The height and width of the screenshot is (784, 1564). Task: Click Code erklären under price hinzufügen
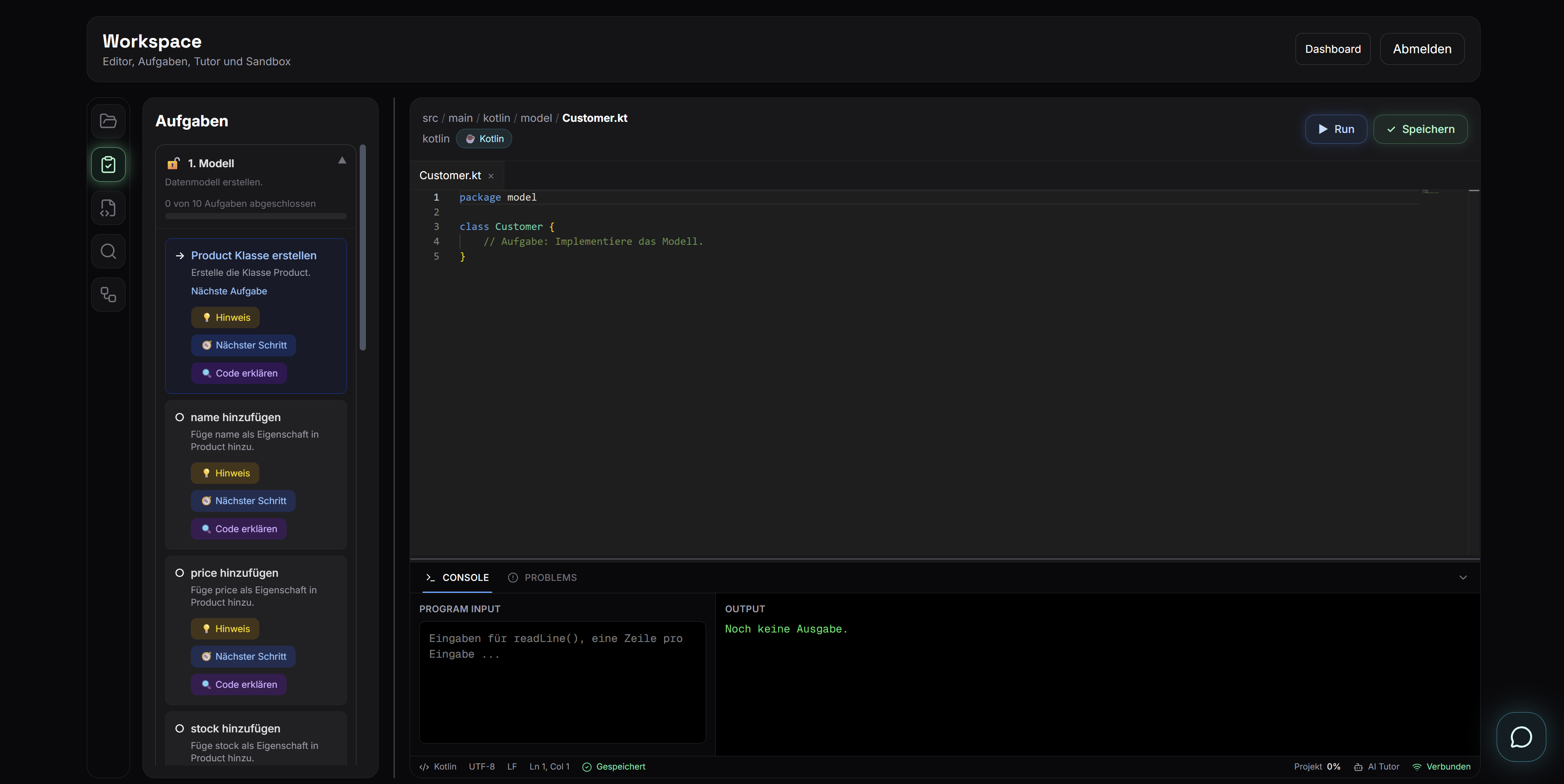(239, 685)
